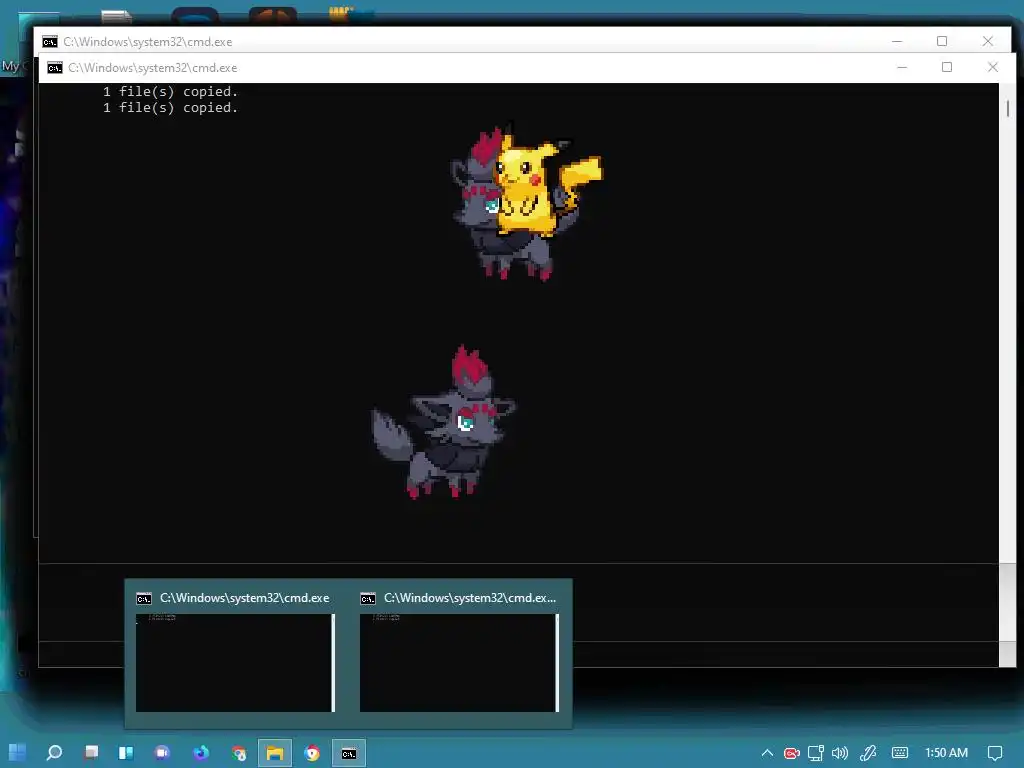The height and width of the screenshot is (768, 1024).
Task: Minimize the front cmd window
Action: (902, 67)
